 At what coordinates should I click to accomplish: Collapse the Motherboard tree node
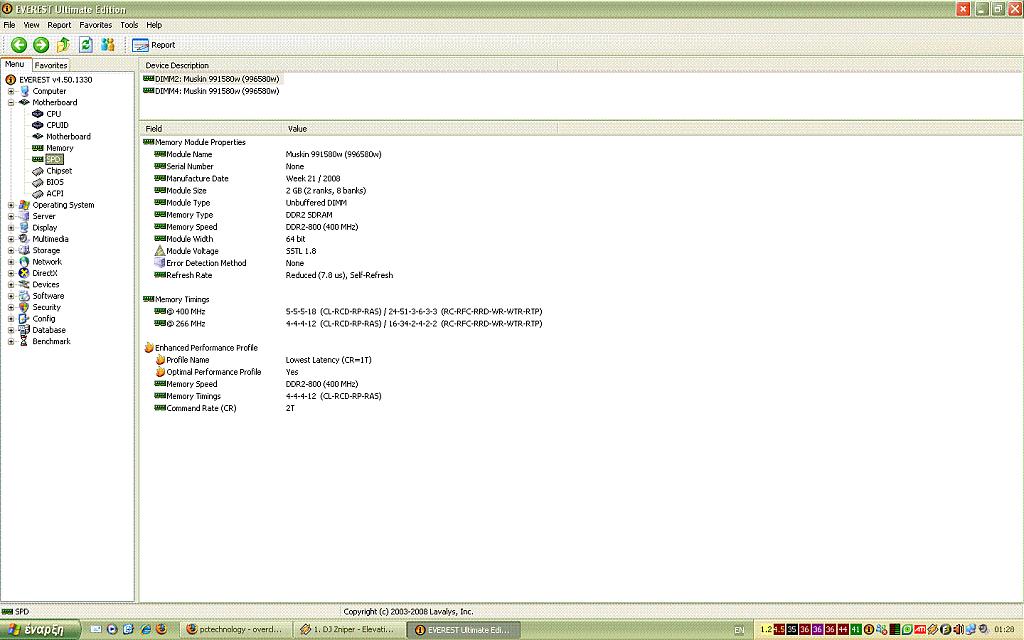[x=10, y=103]
